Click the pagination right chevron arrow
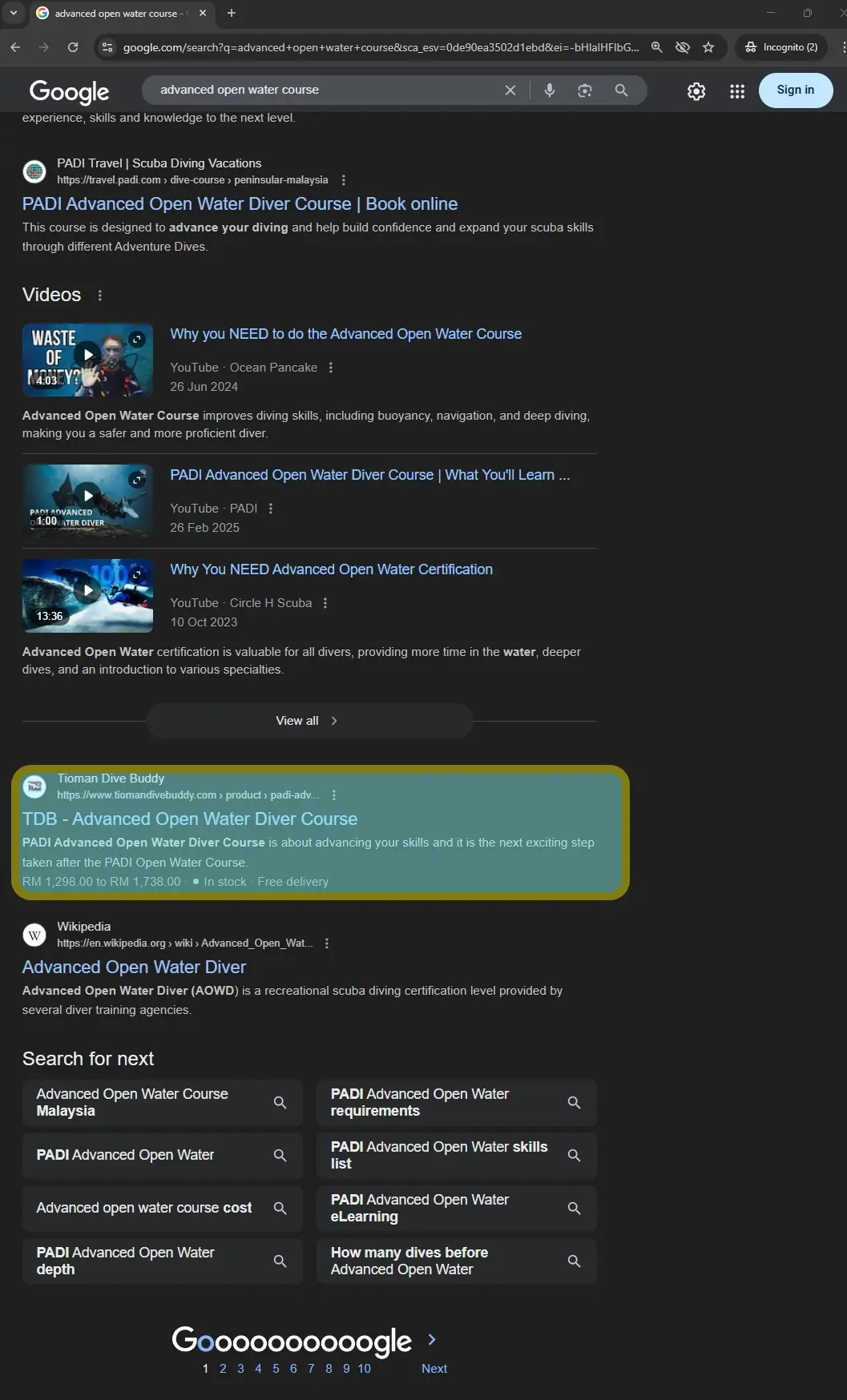Screen dimensions: 847x1400 click(432, 1339)
